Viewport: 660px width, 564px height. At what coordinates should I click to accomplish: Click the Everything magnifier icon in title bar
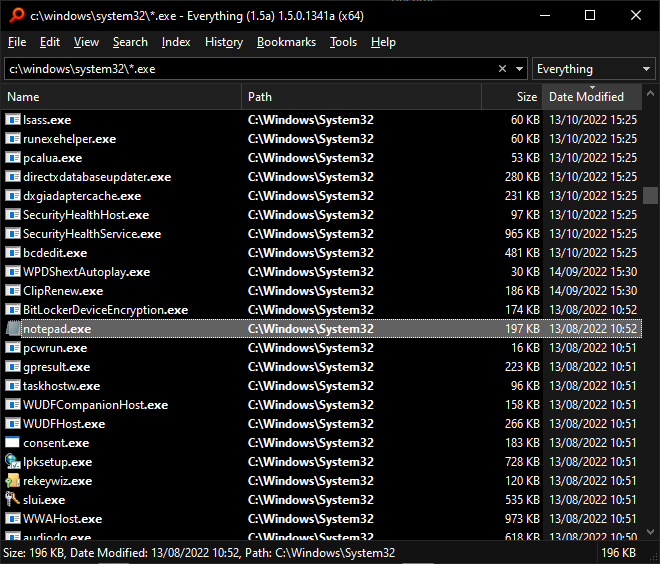17,15
